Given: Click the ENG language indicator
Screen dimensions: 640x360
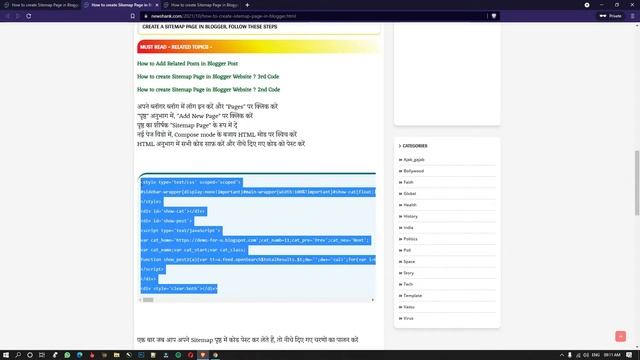Looking at the screenshot, I should (596, 355).
